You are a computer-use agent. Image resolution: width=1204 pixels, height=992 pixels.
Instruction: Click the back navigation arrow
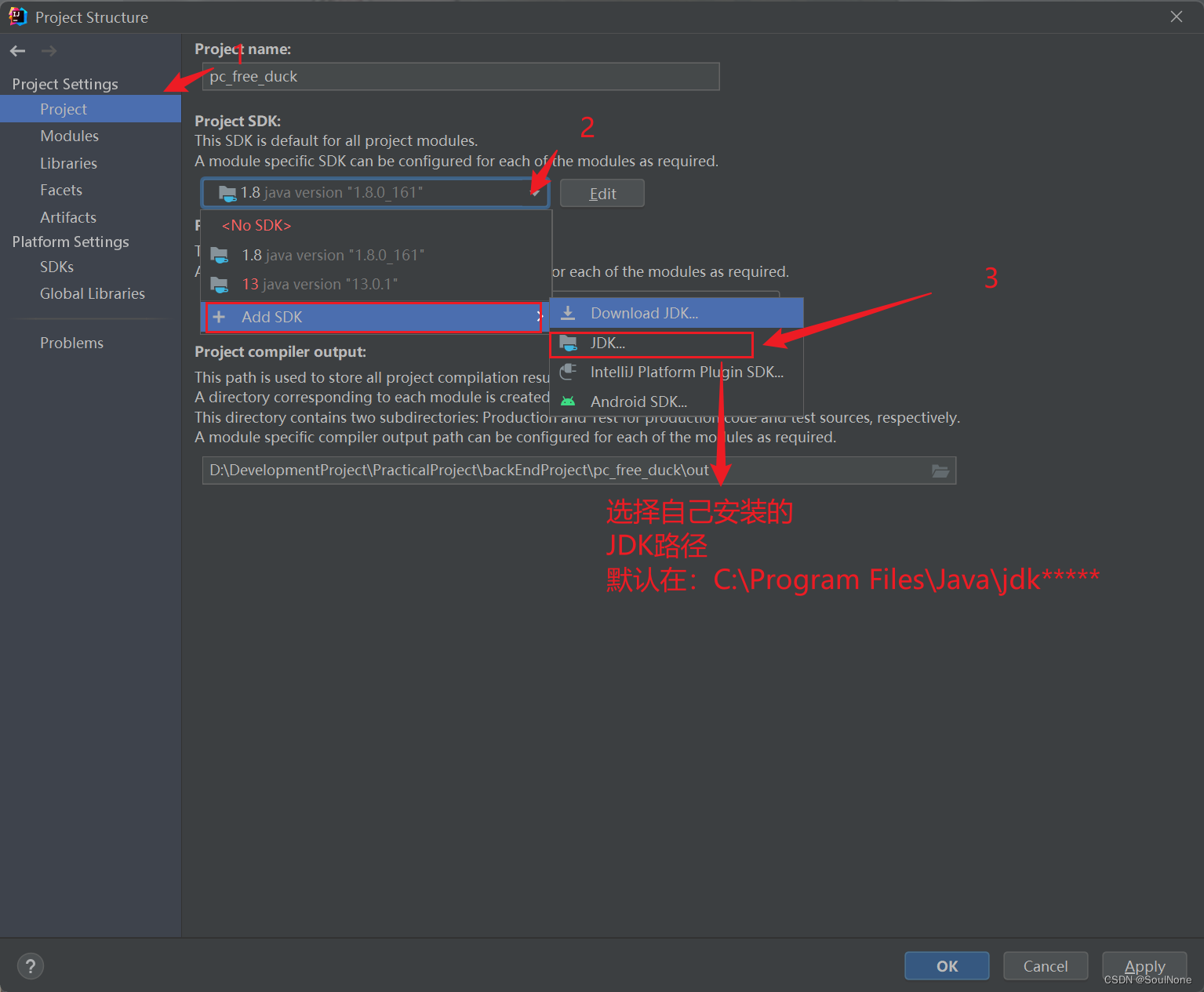tap(18, 51)
